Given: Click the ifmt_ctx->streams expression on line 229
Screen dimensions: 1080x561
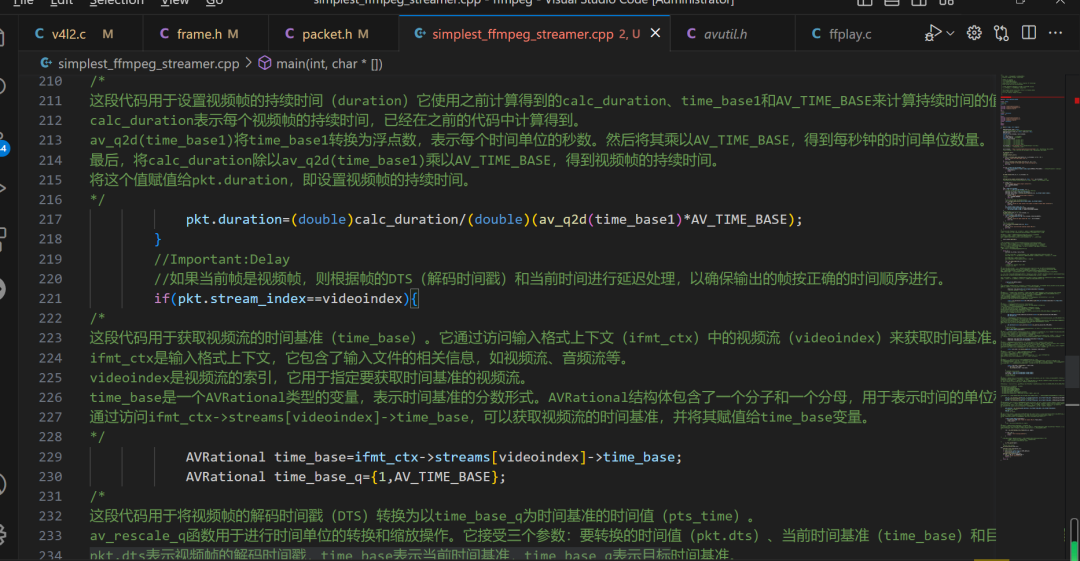Looking at the screenshot, I should [422, 457].
